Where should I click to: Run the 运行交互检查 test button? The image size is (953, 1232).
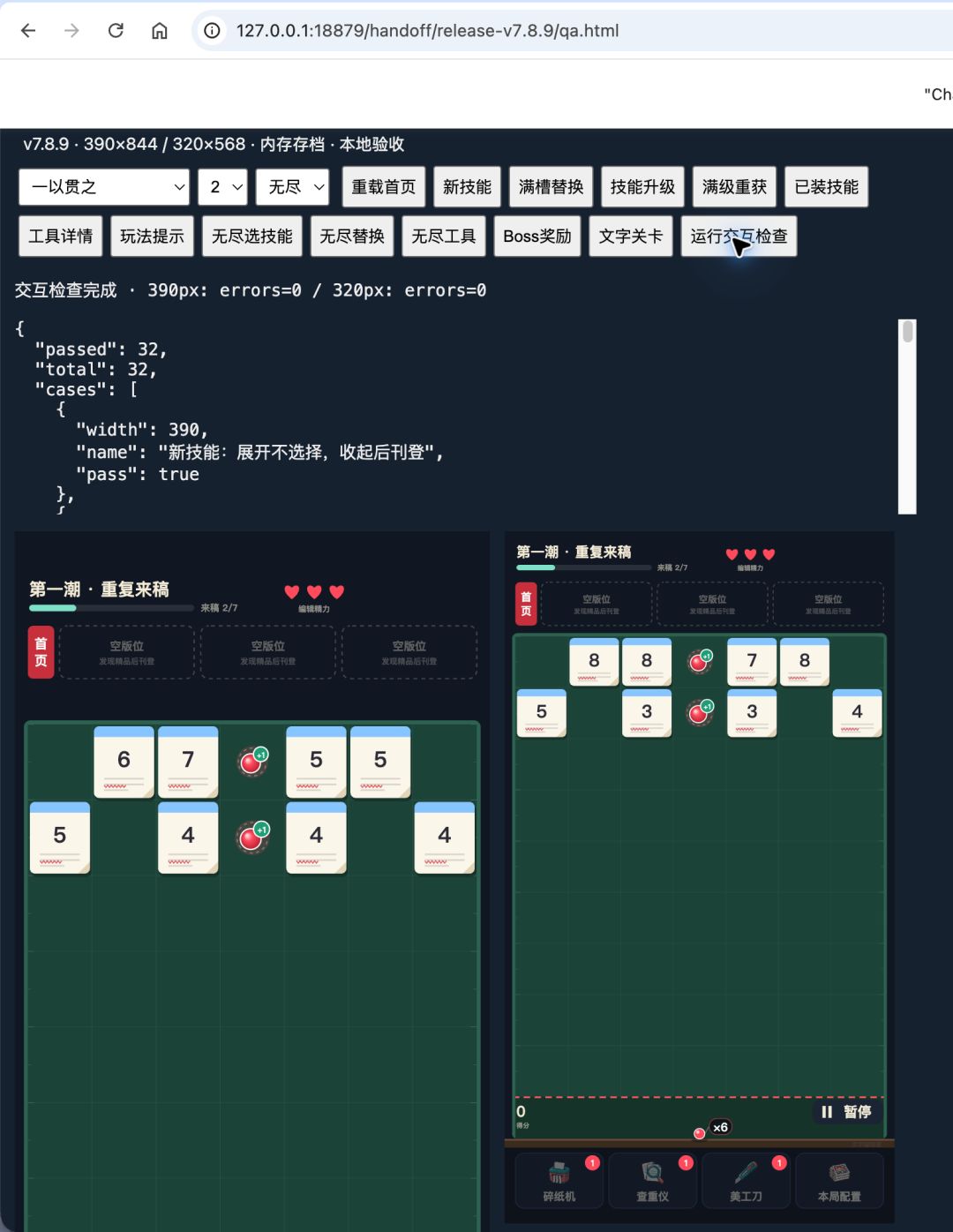coord(739,237)
